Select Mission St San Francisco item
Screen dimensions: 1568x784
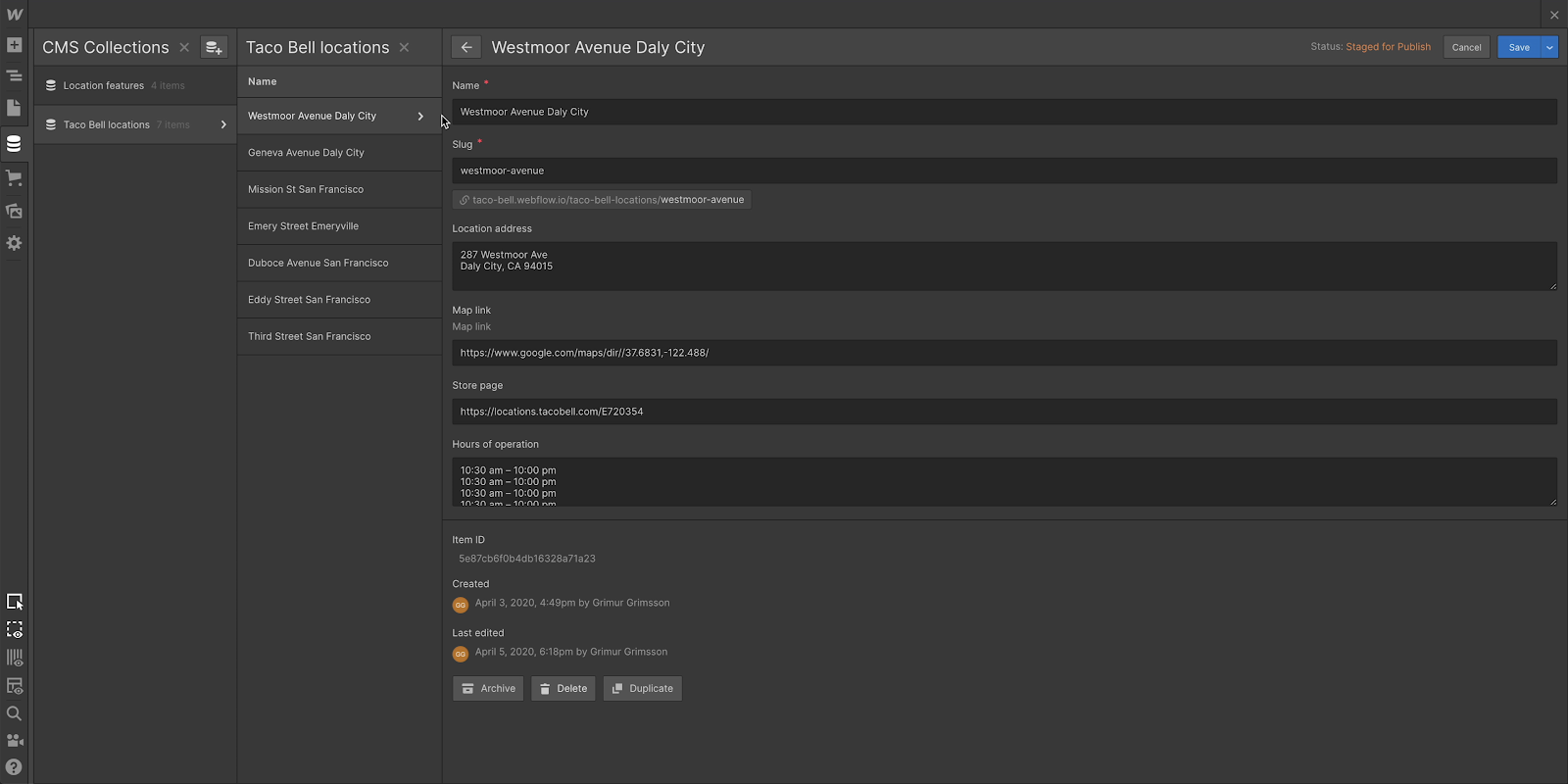pos(339,189)
